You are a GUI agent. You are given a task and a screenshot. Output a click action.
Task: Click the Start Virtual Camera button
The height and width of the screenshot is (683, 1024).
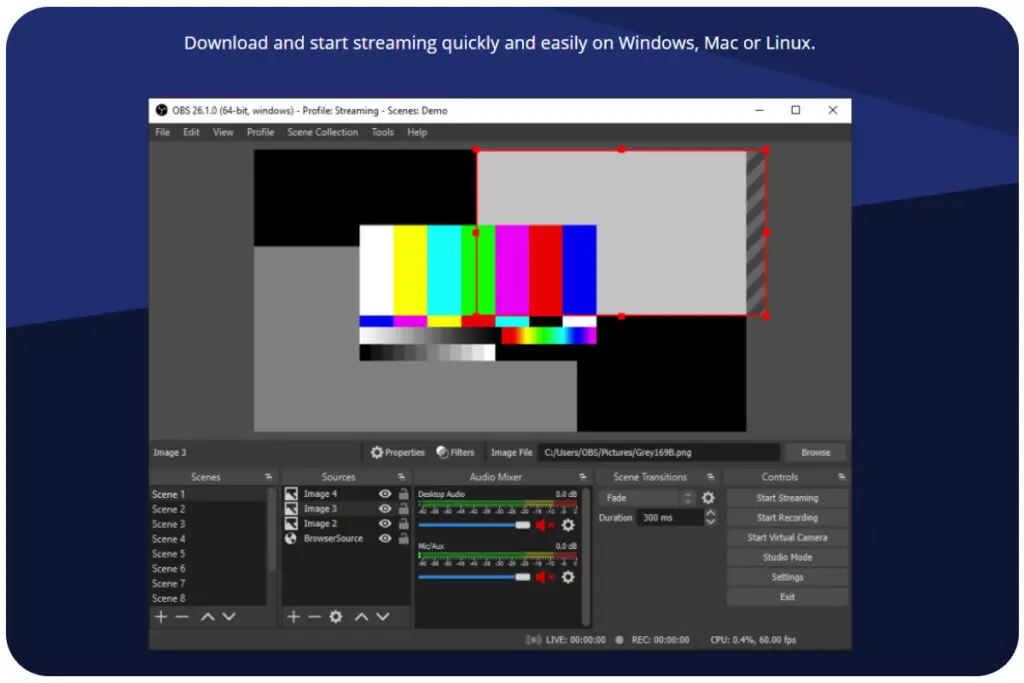coord(787,538)
